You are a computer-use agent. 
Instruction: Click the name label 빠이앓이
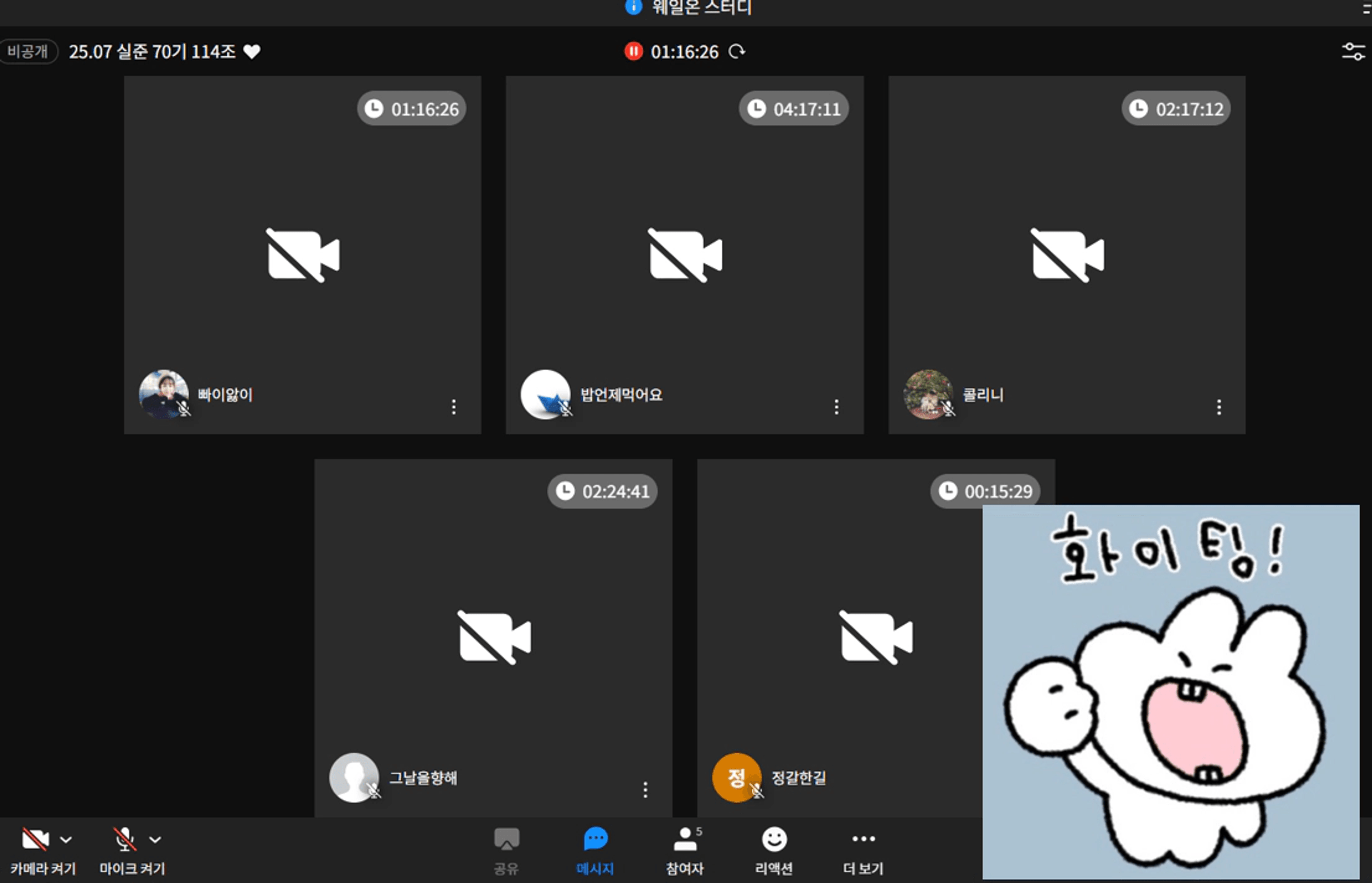(x=225, y=394)
